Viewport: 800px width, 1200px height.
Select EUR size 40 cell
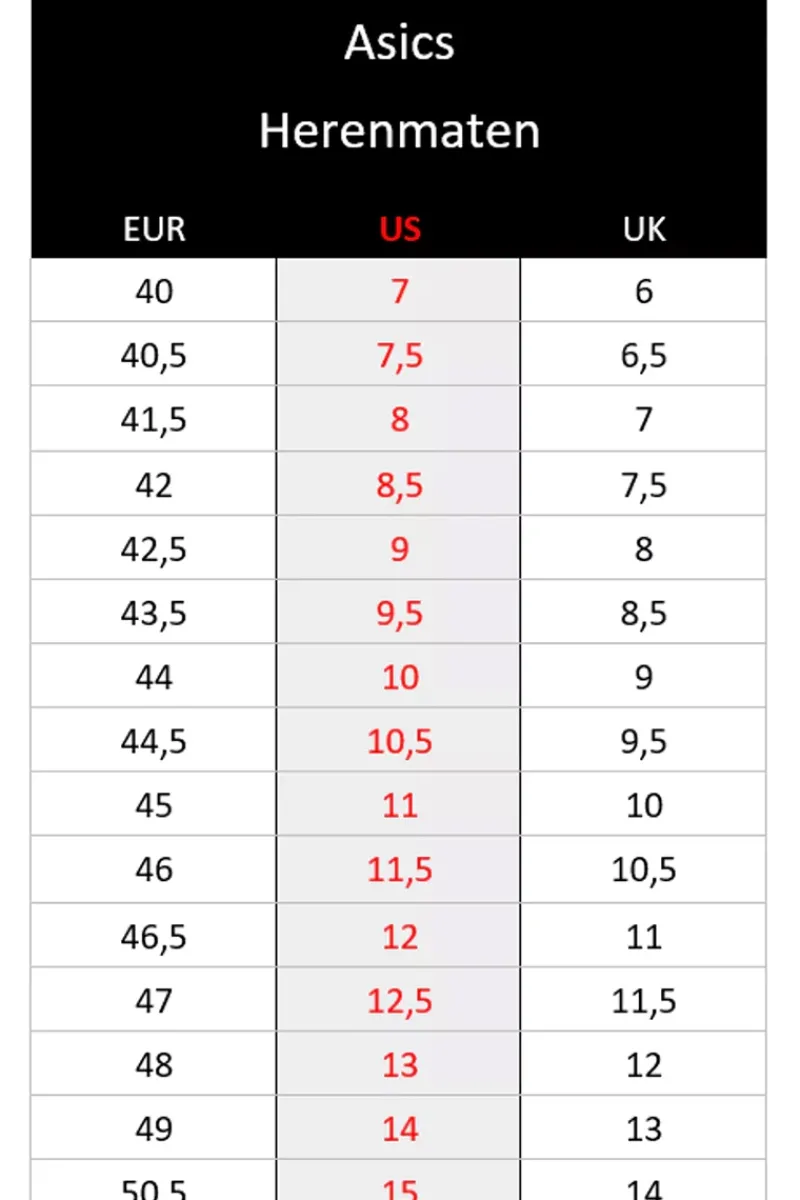point(154,291)
